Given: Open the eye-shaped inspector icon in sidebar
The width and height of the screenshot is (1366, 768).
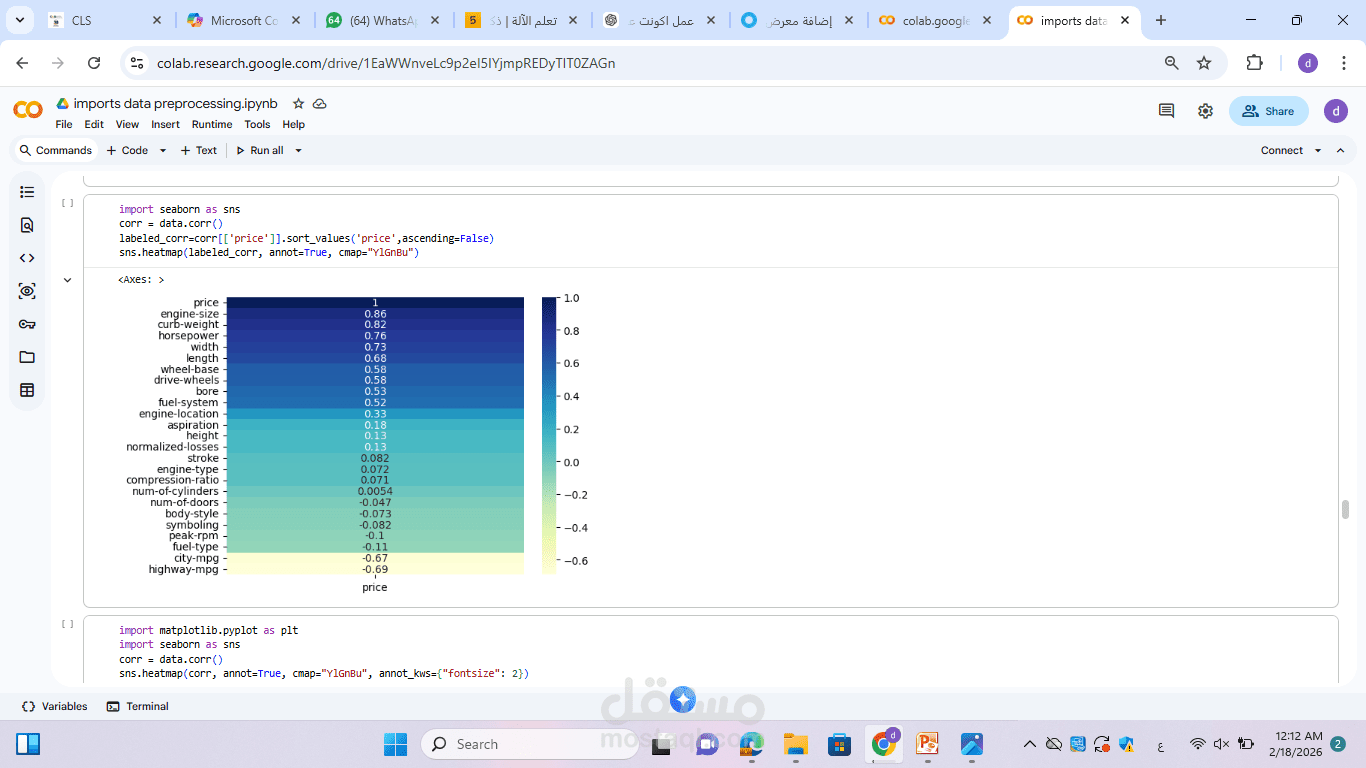Looking at the screenshot, I should (x=27, y=291).
